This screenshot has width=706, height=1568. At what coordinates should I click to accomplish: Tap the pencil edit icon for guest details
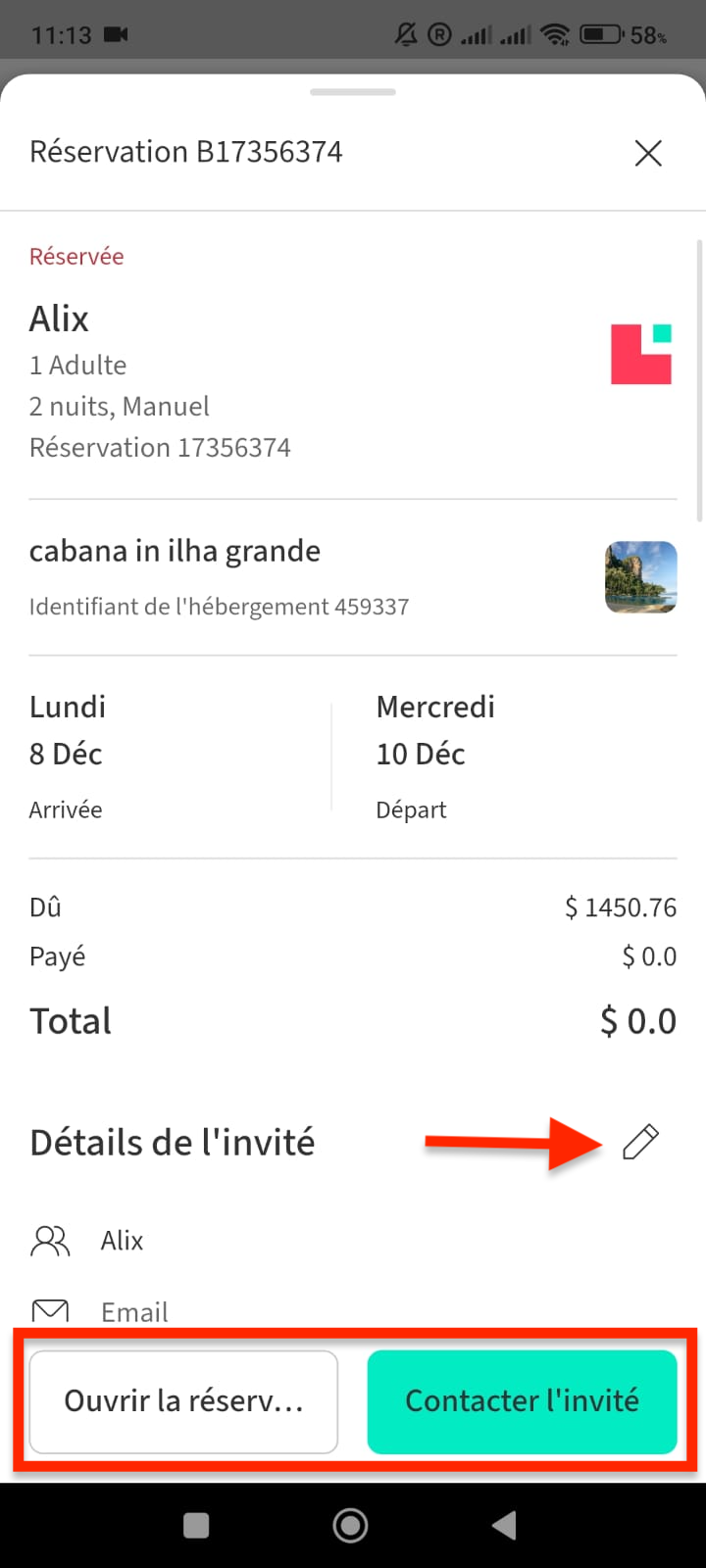[x=640, y=1142]
